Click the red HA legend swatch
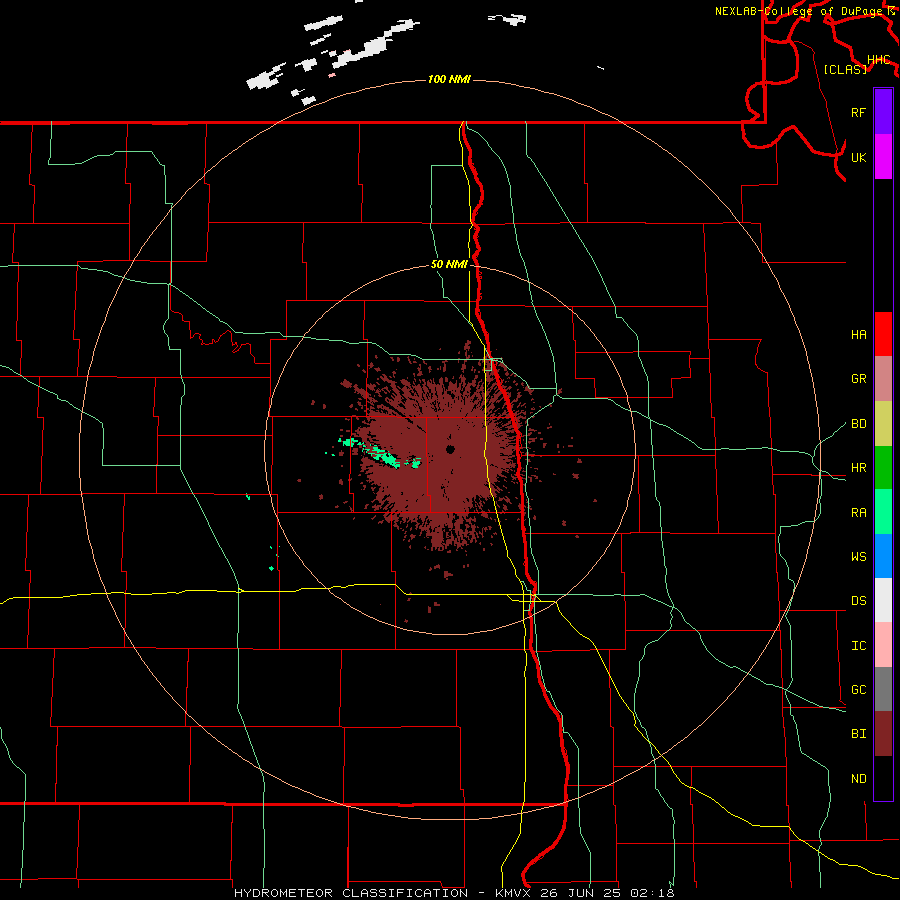This screenshot has width=900, height=900. coord(883,334)
